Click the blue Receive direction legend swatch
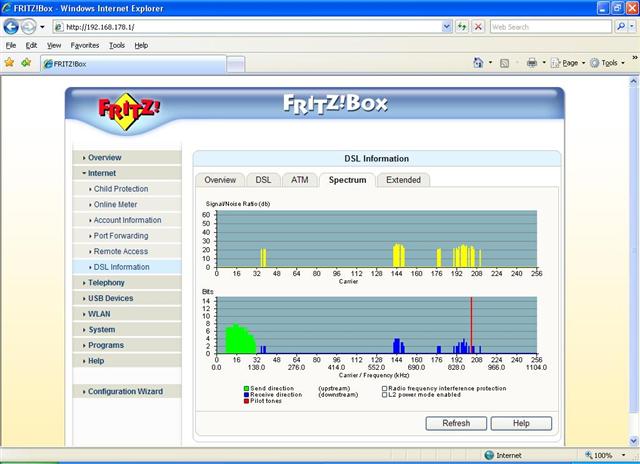Viewport: 640px width, 464px height. (246, 395)
